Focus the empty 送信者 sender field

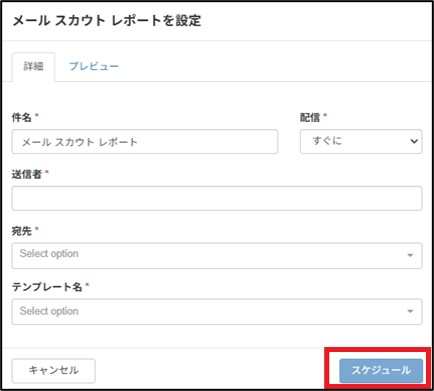click(x=217, y=198)
